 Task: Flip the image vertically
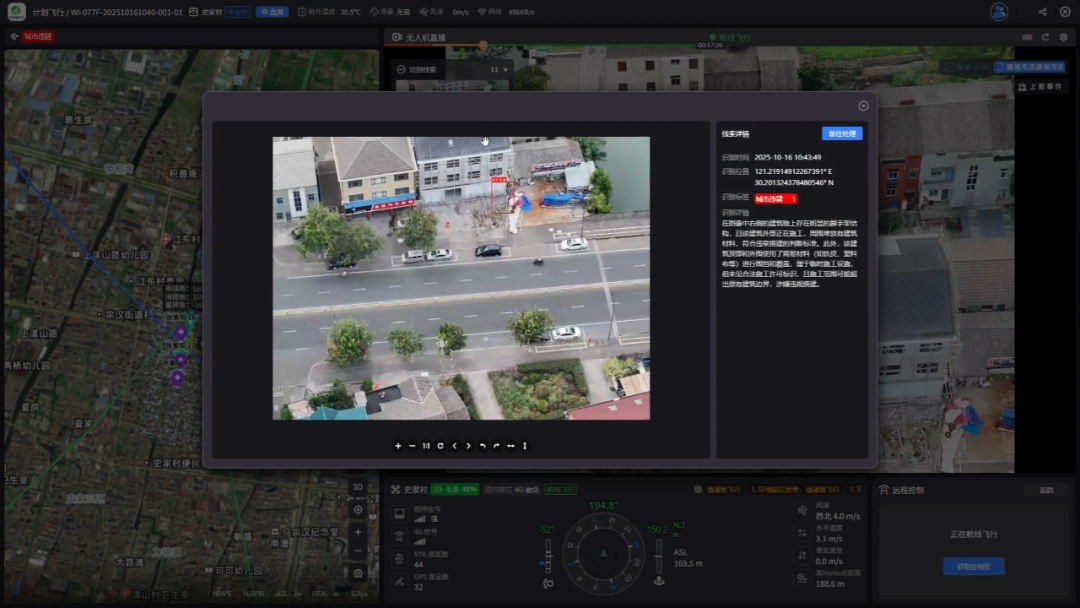point(524,446)
